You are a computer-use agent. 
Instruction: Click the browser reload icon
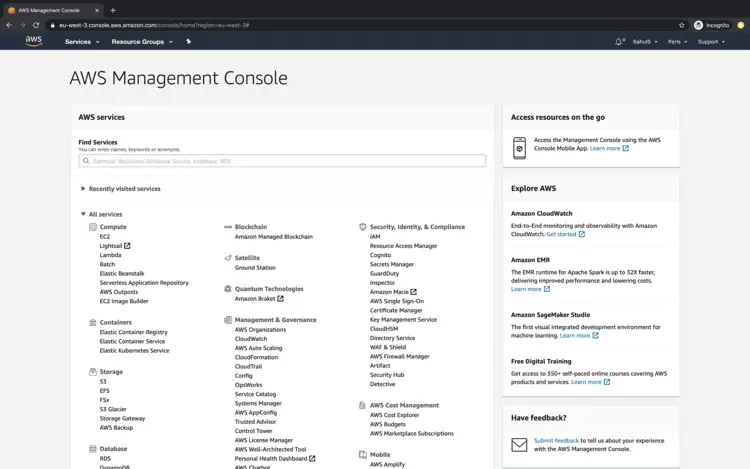36,25
